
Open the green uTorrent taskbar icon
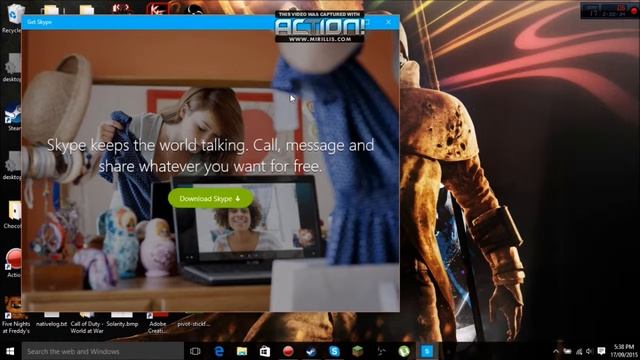pyautogui.click(x=404, y=351)
